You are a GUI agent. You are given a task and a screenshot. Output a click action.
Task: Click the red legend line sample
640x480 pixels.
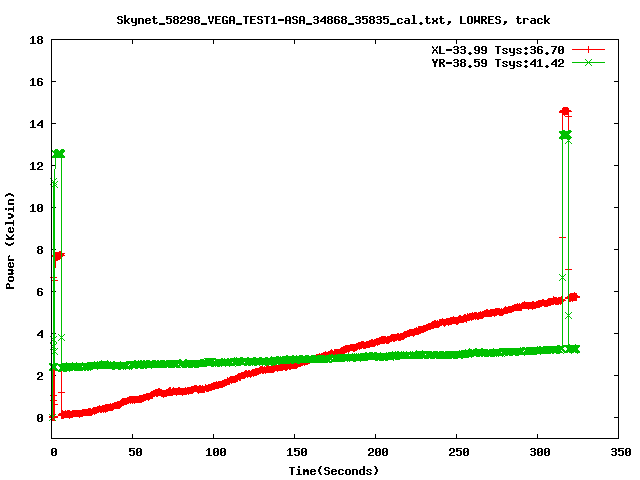[588, 50]
